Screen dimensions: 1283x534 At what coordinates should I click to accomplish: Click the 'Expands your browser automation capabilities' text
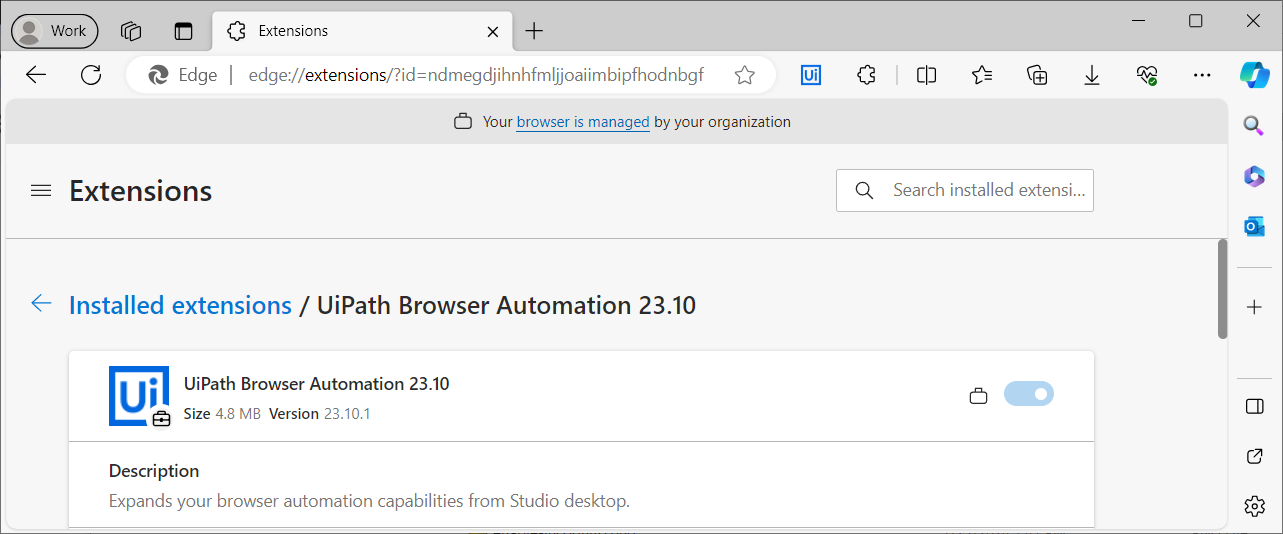pos(369,501)
